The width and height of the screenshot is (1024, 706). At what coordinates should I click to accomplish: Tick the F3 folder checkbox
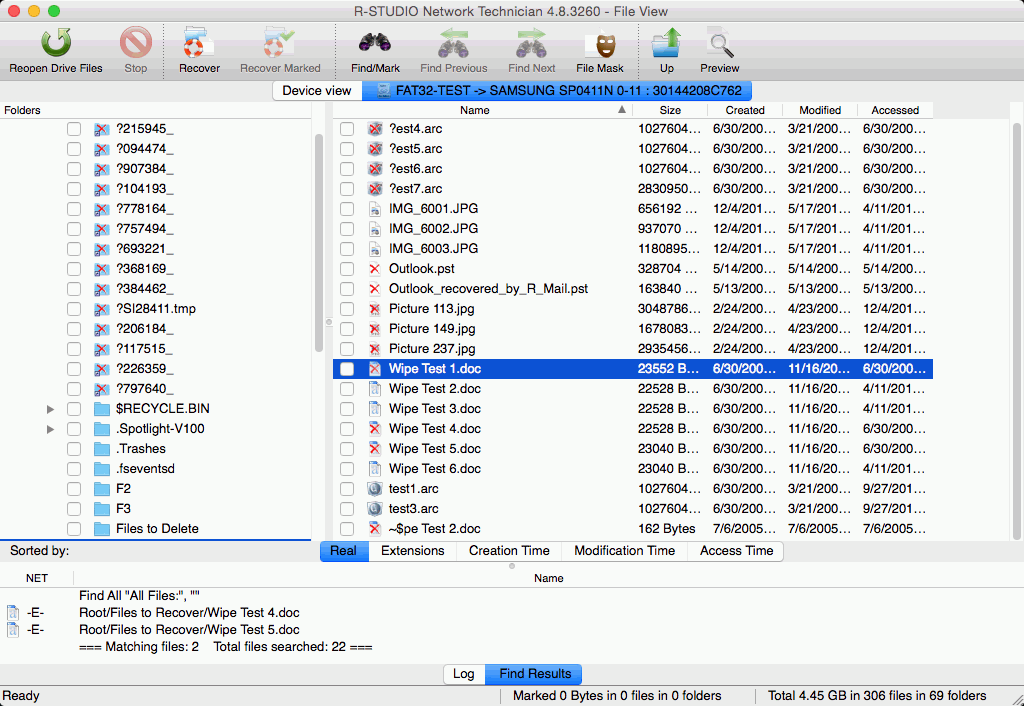pos(74,509)
